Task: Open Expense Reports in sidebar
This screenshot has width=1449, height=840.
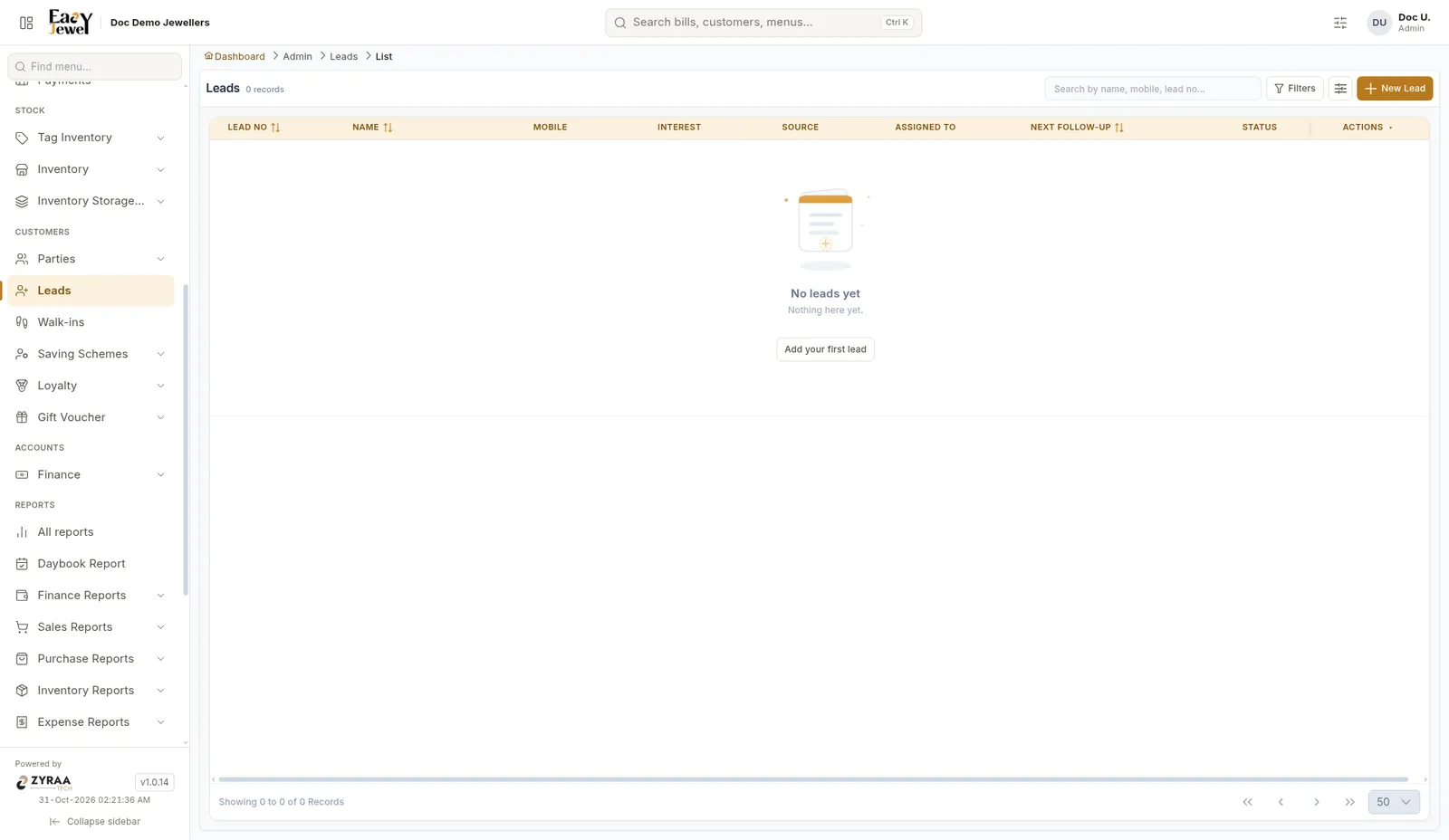Action: 91,722
